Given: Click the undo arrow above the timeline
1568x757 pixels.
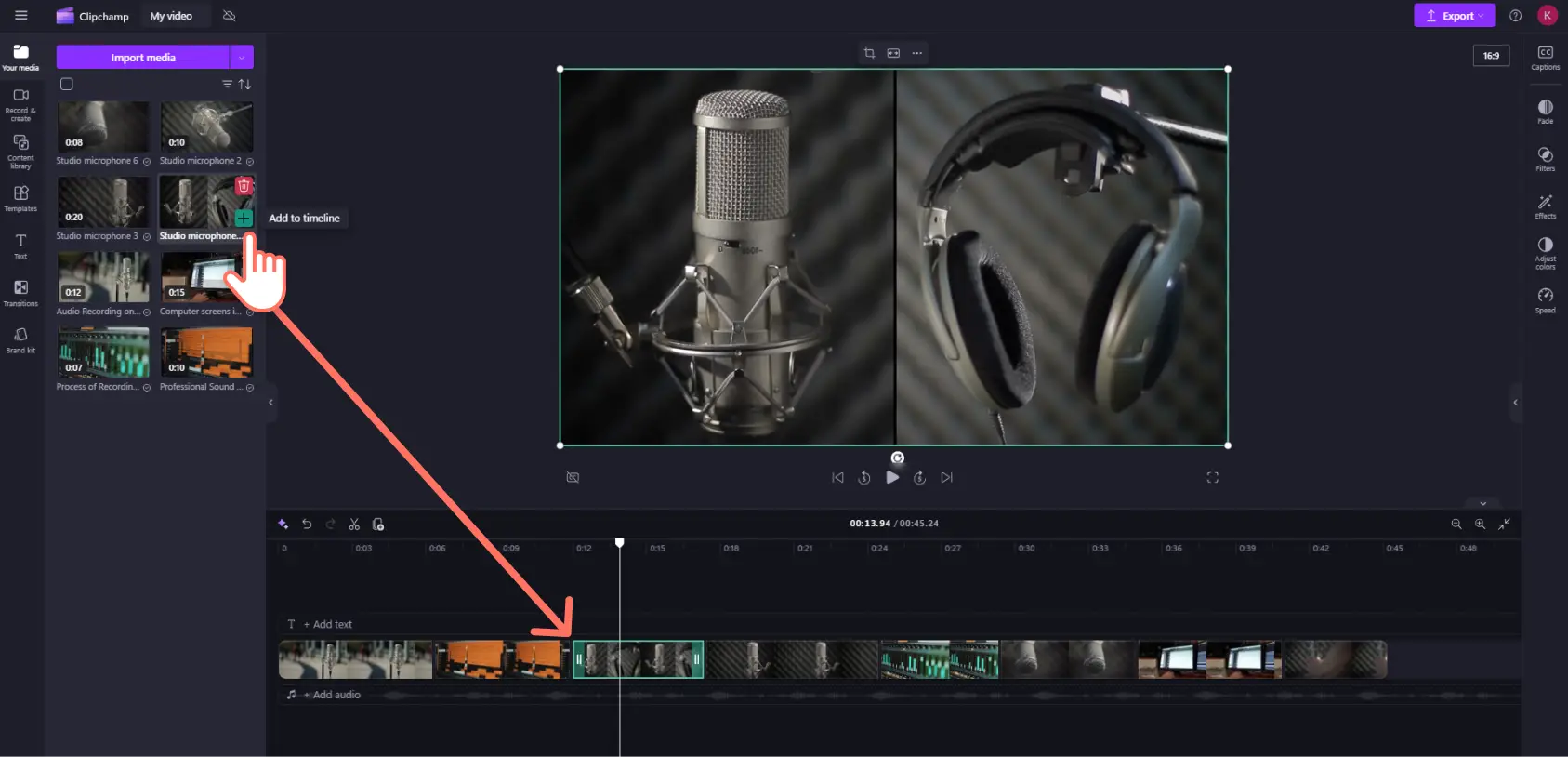Looking at the screenshot, I should (307, 525).
